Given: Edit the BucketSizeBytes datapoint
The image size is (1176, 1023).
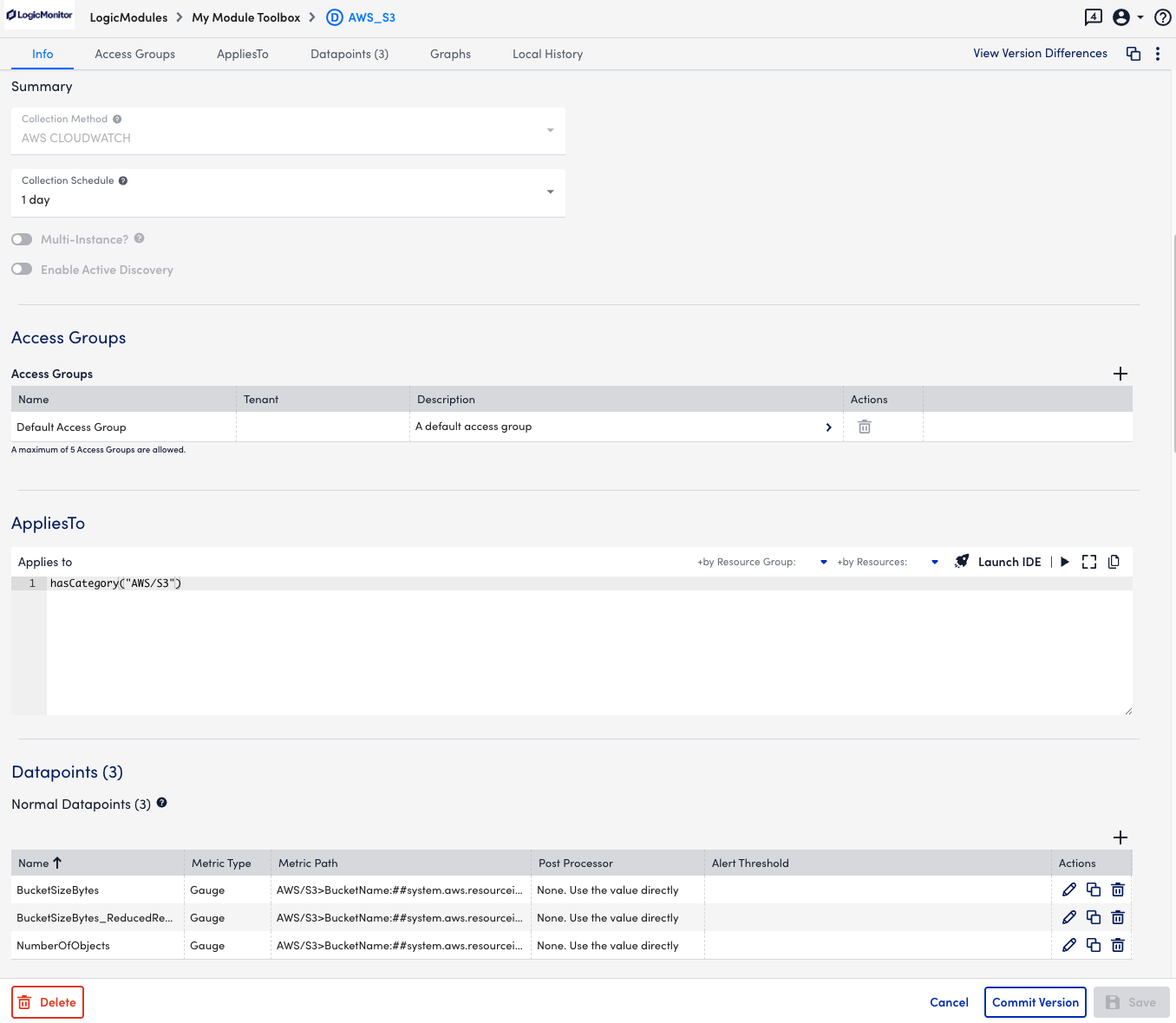Looking at the screenshot, I should click(1069, 889).
